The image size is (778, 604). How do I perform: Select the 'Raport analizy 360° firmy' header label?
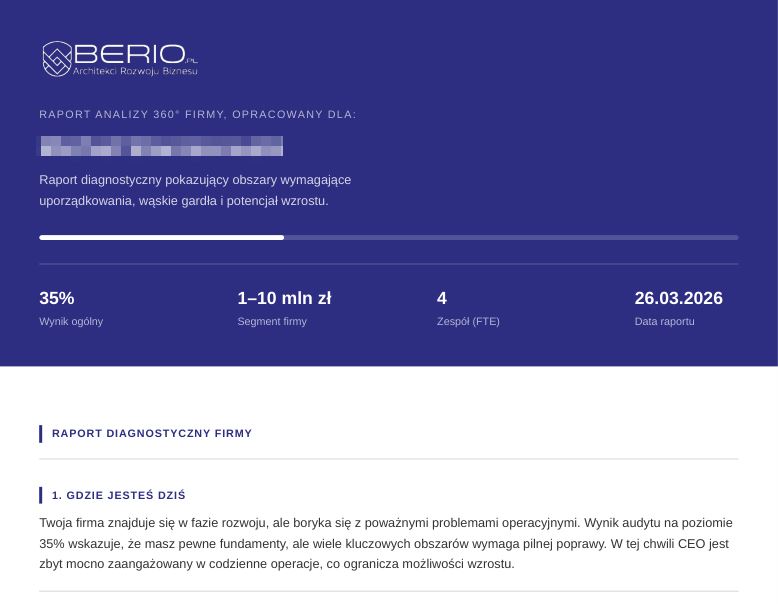(x=198, y=115)
